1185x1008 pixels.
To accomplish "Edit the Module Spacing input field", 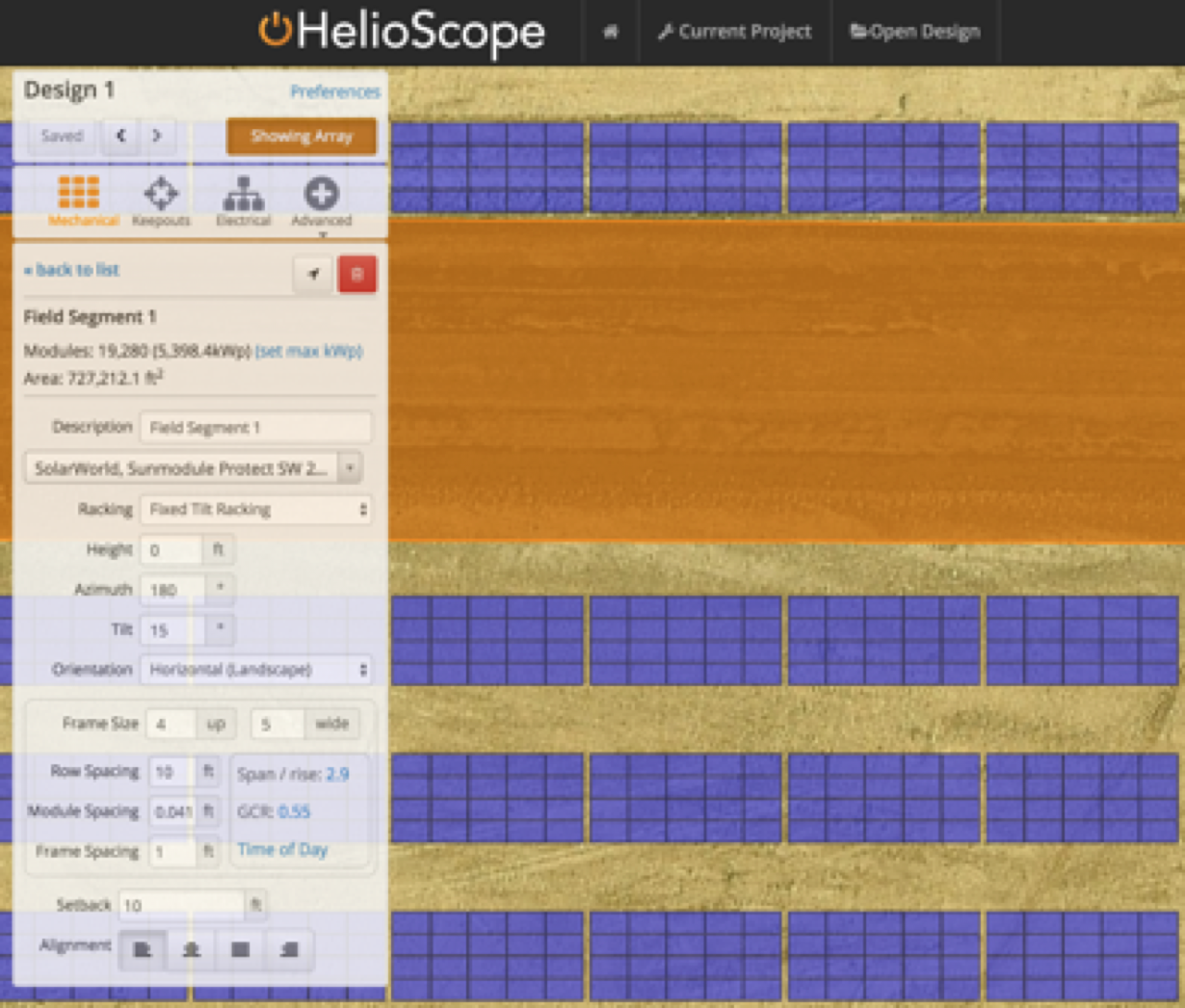I will (172, 812).
